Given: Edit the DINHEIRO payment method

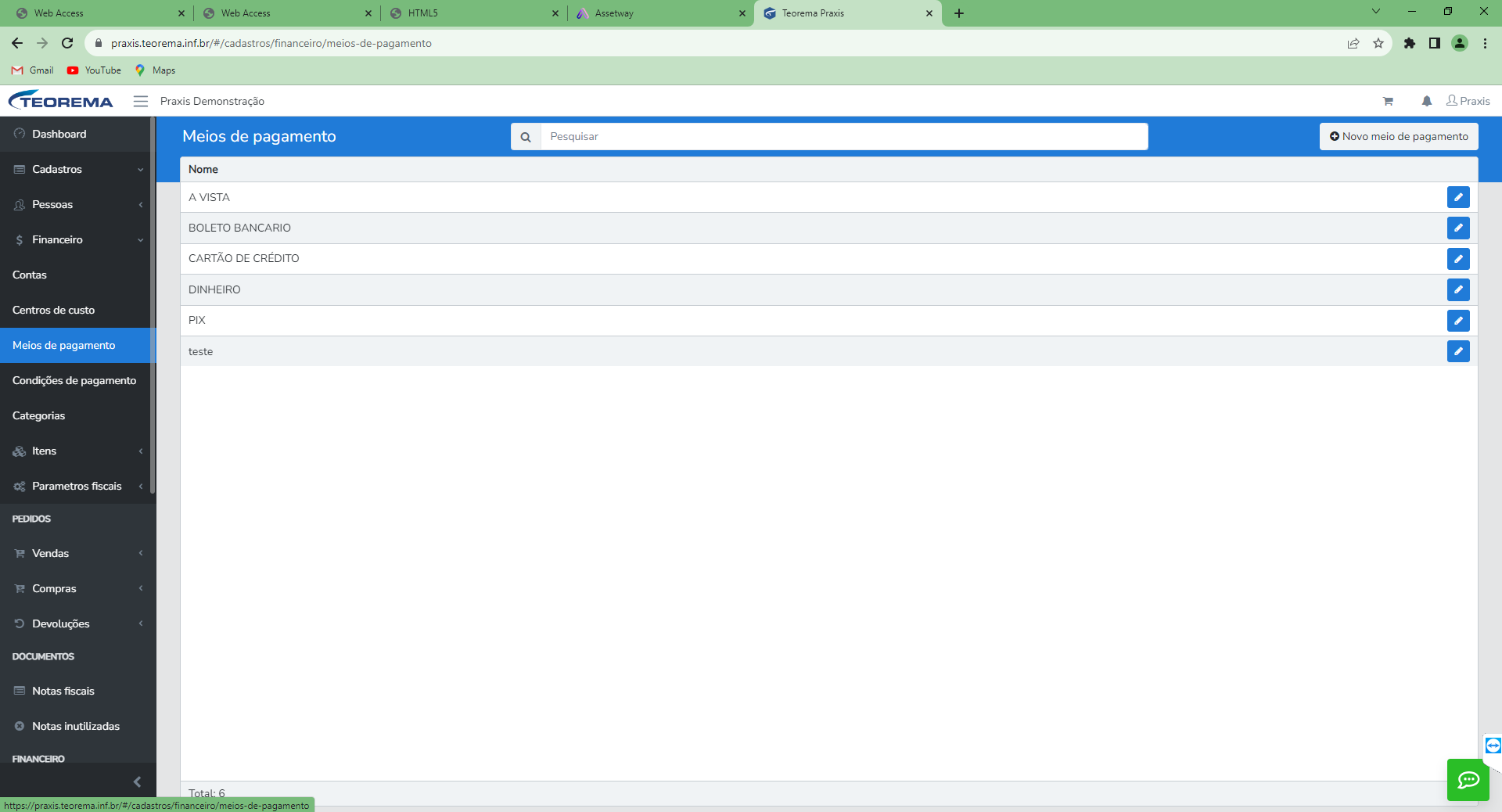Looking at the screenshot, I should [x=1458, y=289].
